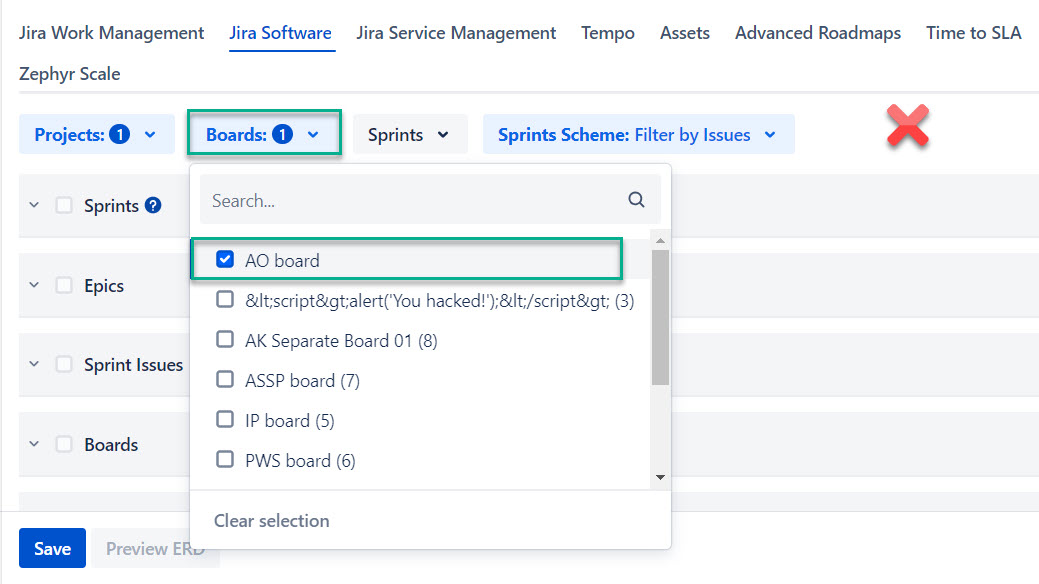Open the Sprints filter dropdown

409,135
